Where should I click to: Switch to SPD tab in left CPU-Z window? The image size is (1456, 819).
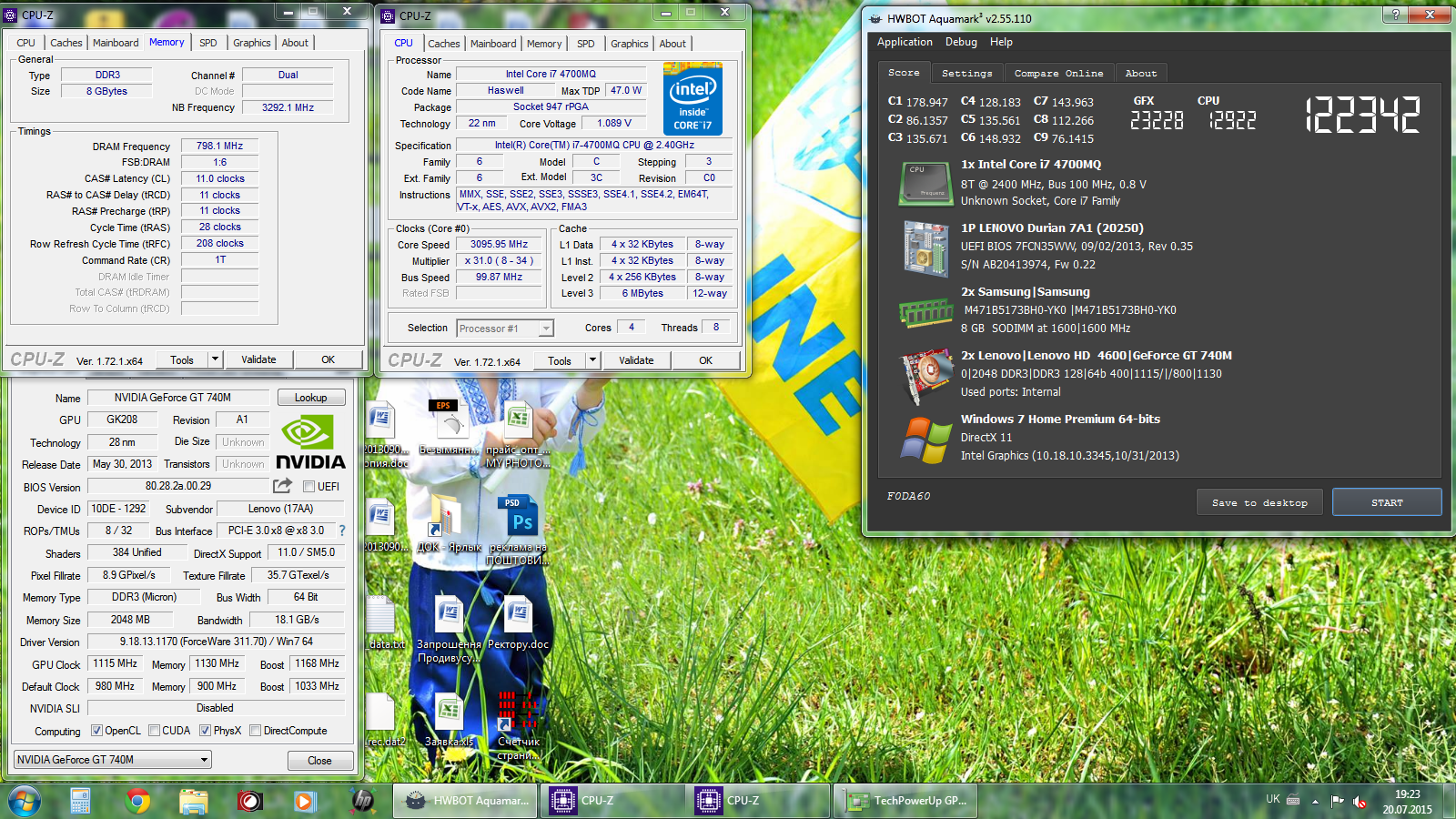tap(208, 43)
